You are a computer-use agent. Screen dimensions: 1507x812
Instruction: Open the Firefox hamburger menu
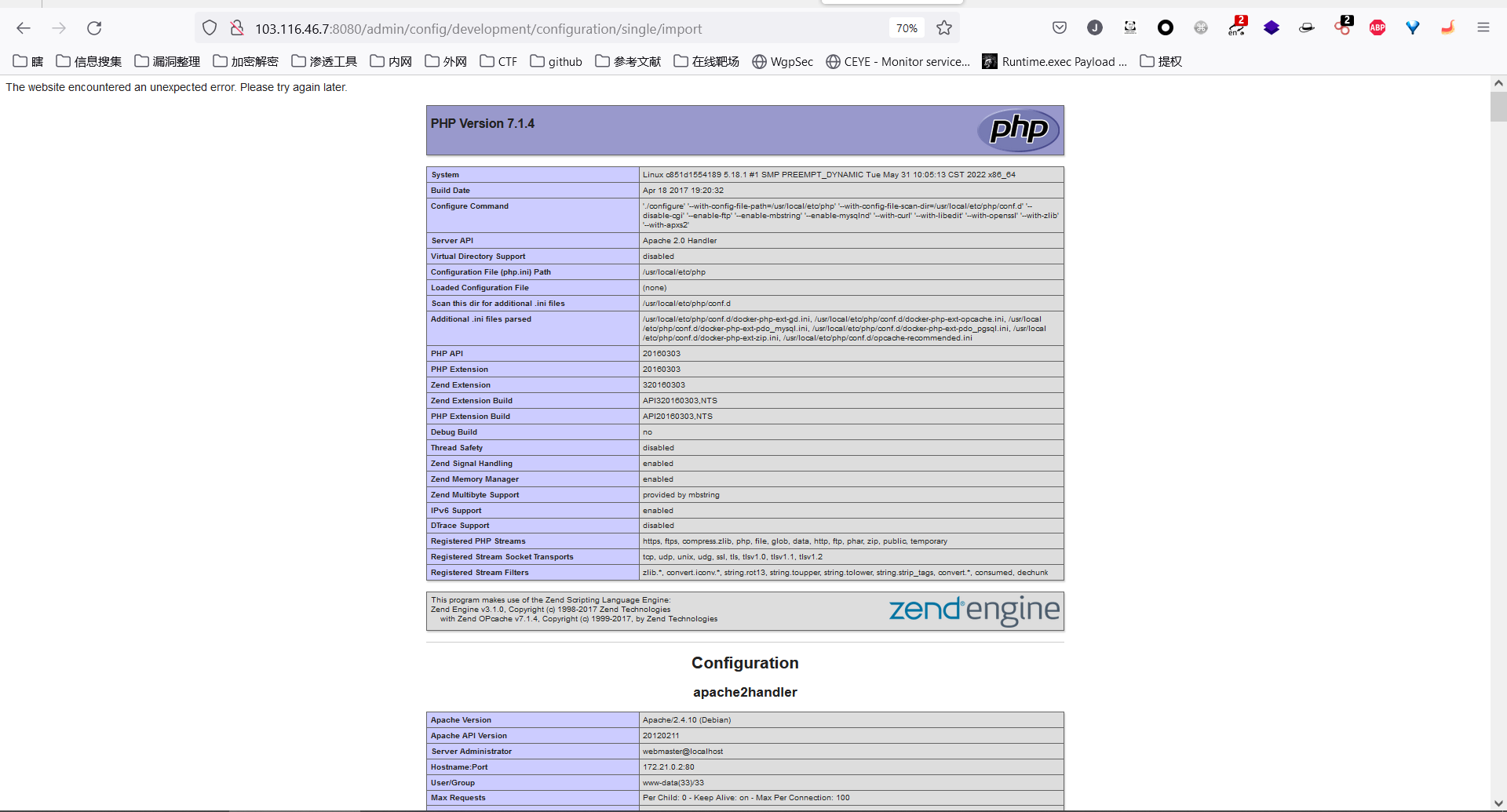(1483, 28)
